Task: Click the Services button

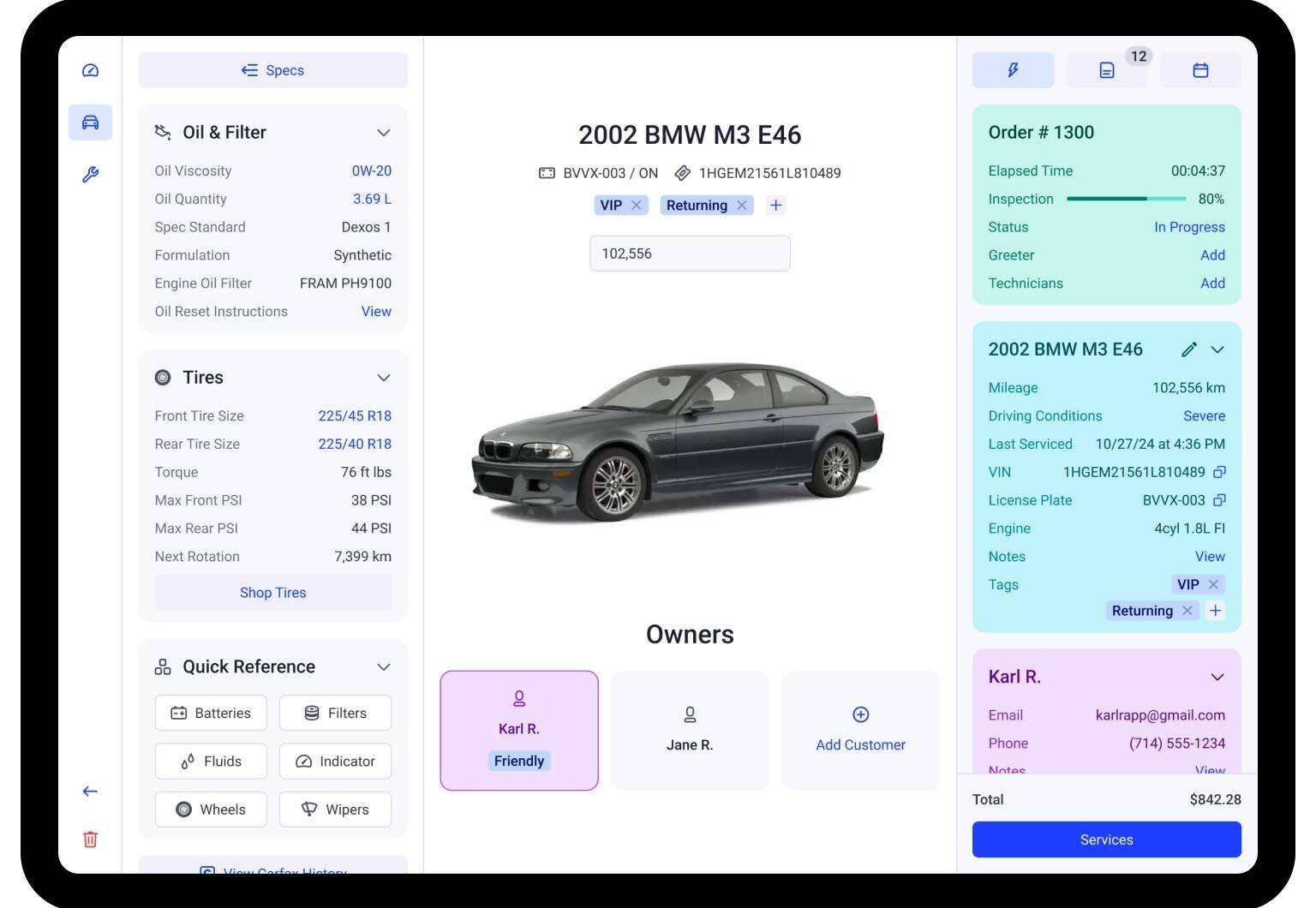Action: coord(1106,839)
